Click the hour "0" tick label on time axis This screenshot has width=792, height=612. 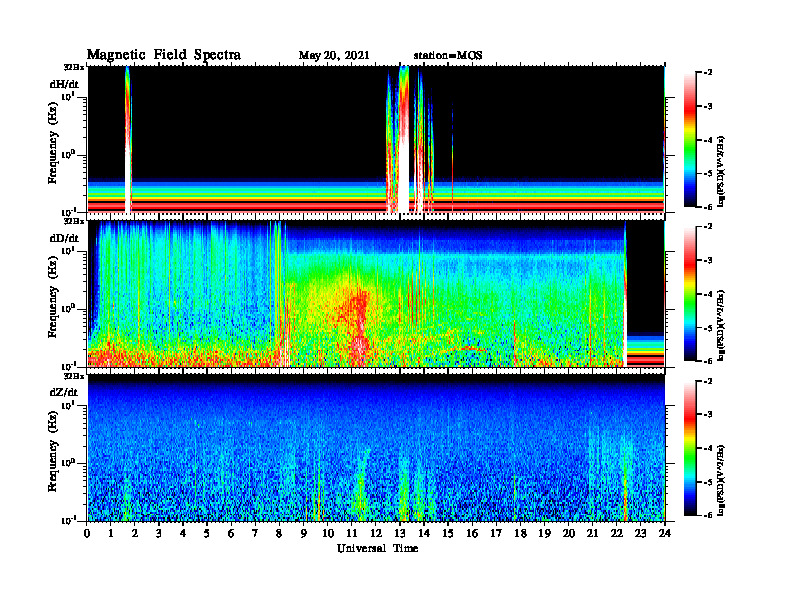tap(87, 533)
